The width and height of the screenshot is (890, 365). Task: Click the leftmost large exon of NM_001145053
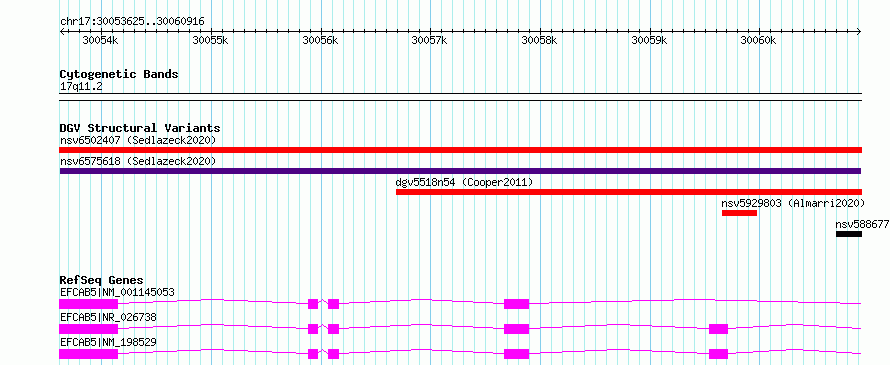(89, 304)
